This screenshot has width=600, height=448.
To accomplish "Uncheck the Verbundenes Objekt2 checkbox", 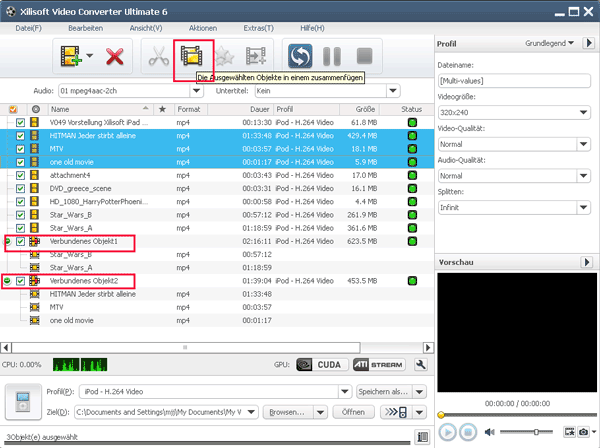I will 20,281.
